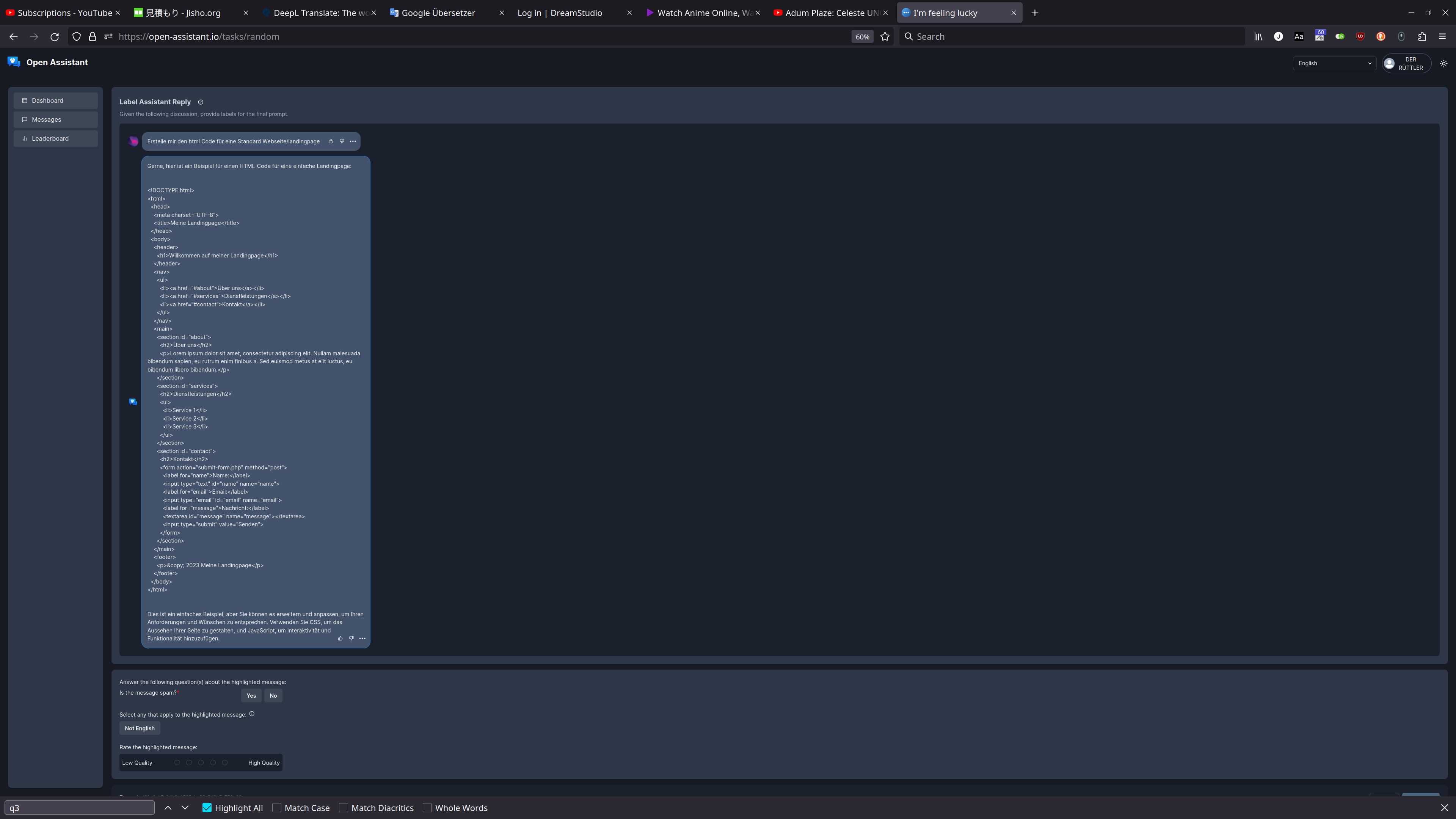1456x819 pixels.
Task: Mark the message as Not English
Action: [x=139, y=728]
